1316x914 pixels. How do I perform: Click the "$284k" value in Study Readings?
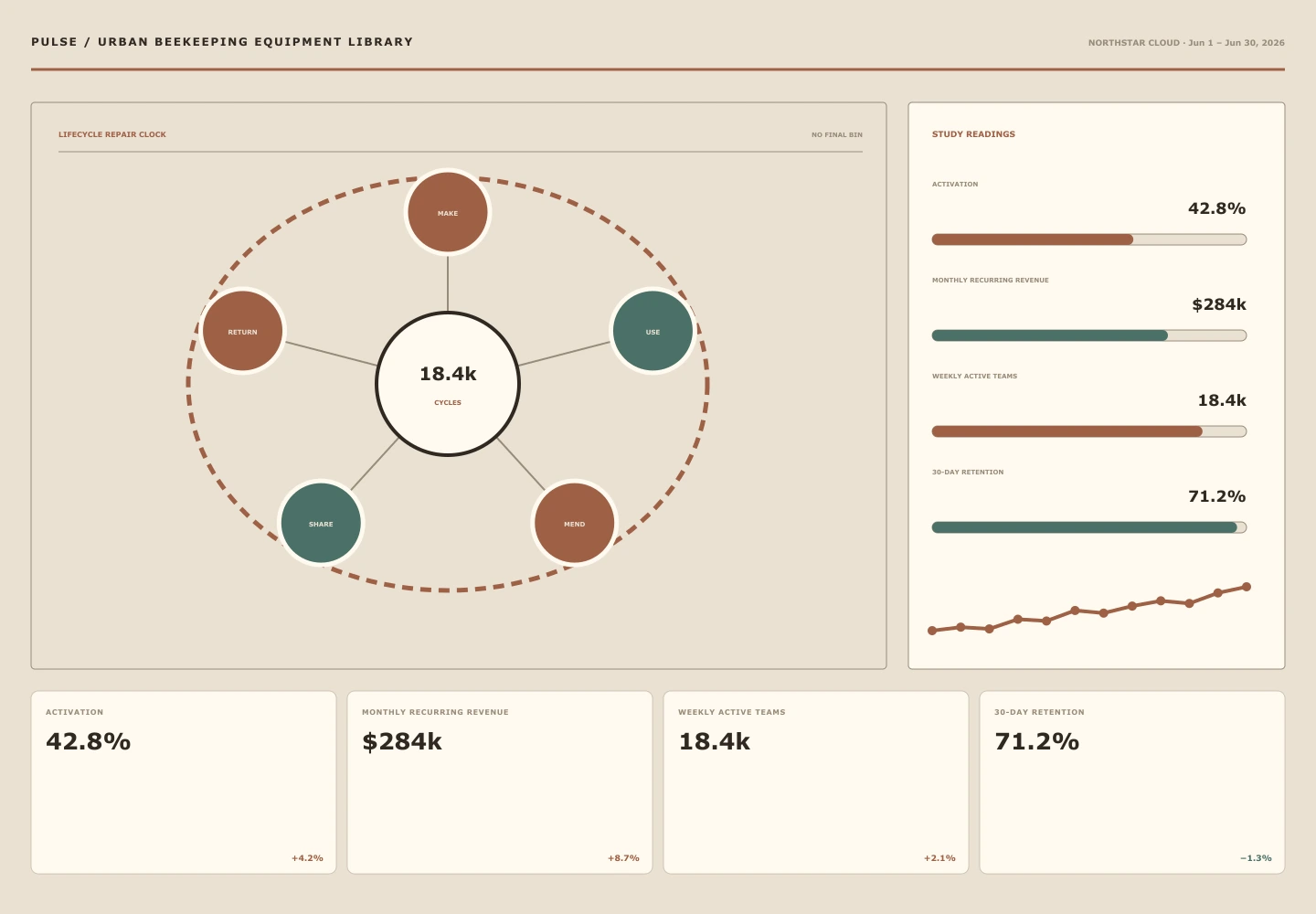[1219, 304]
